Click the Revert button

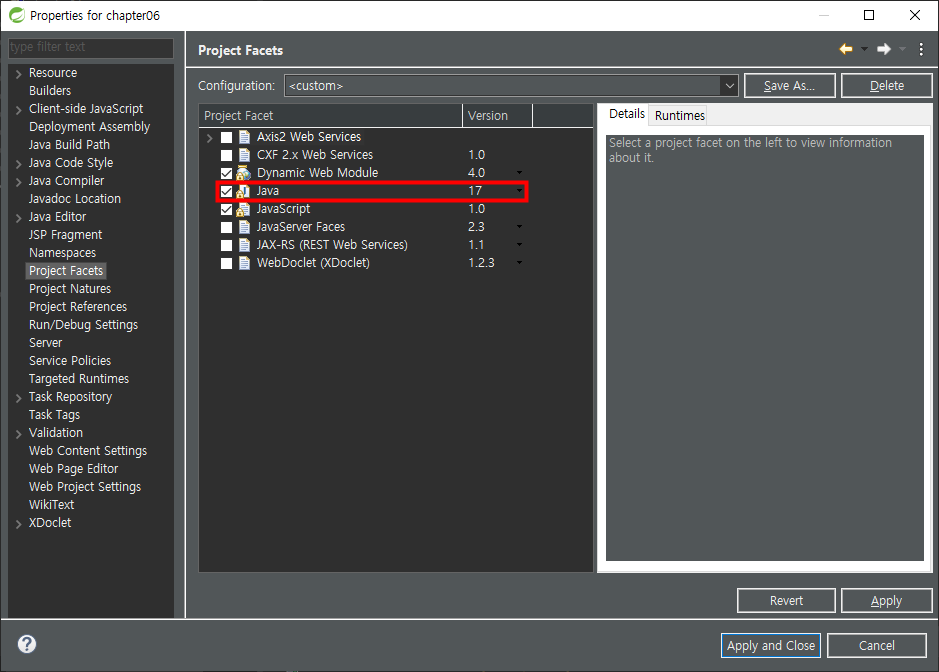pos(786,601)
